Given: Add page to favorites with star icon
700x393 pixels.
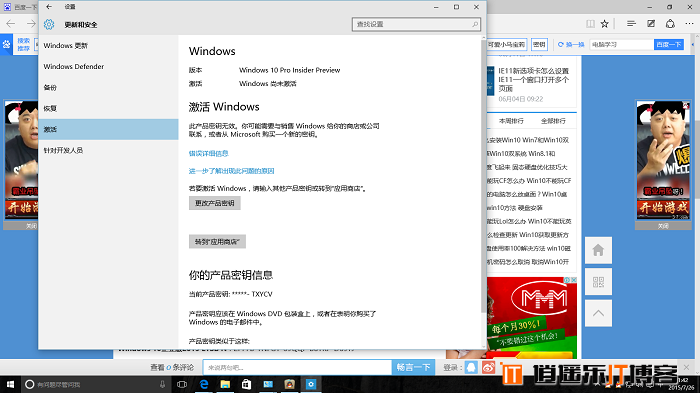Looking at the screenshot, I should click(604, 24).
